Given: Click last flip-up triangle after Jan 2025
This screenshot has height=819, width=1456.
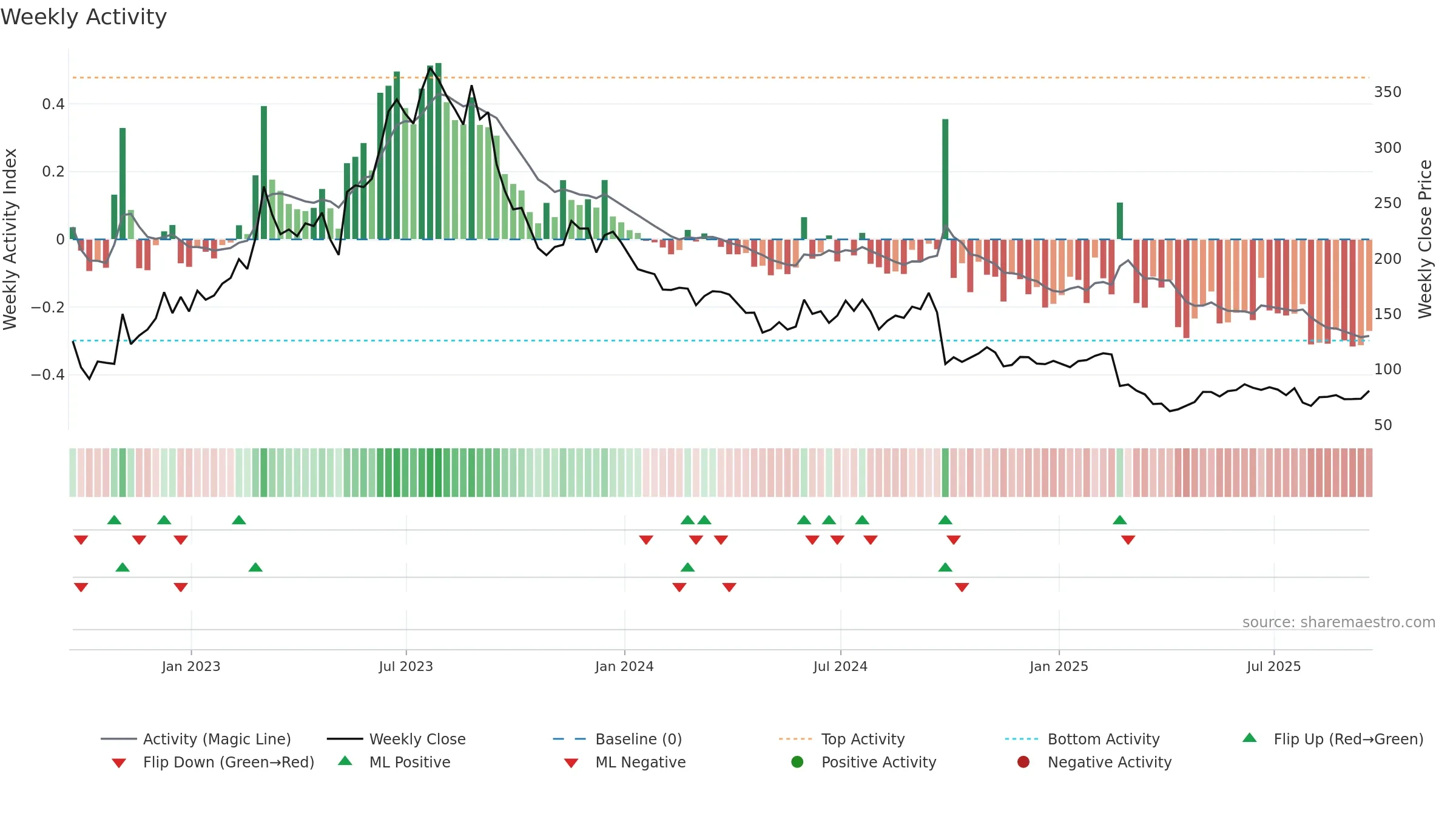Looking at the screenshot, I should (x=1120, y=520).
